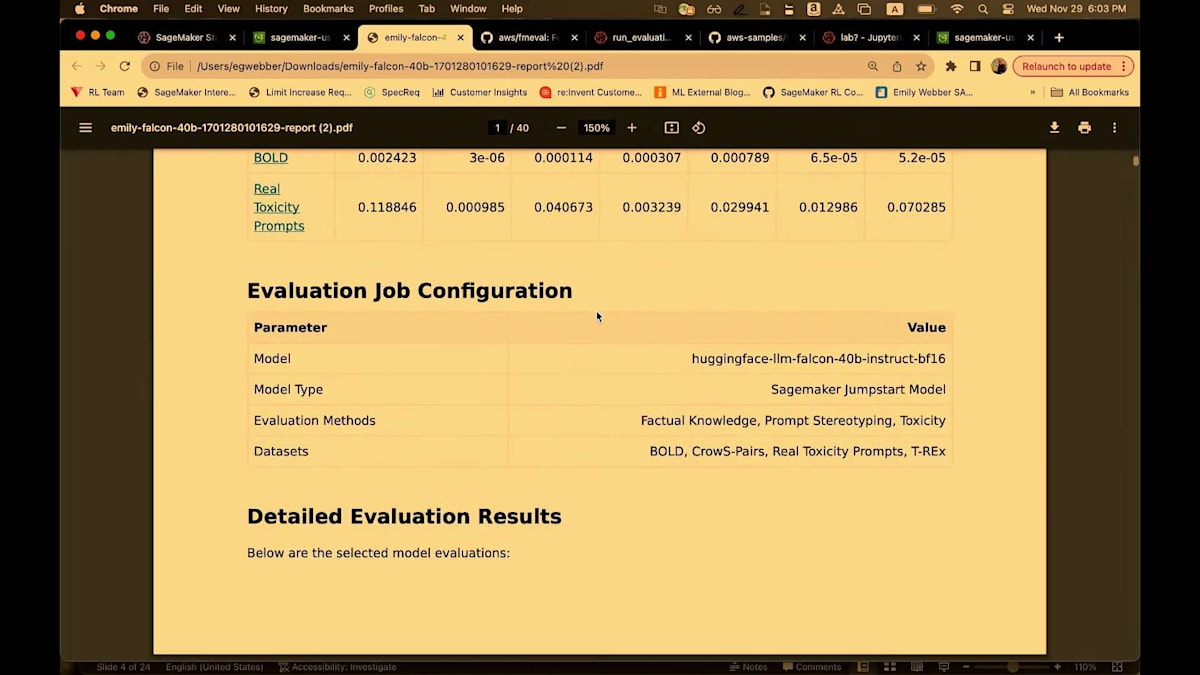Open the Real Toxicity Prompts link
Screen dimensions: 1200x675
(279, 207)
